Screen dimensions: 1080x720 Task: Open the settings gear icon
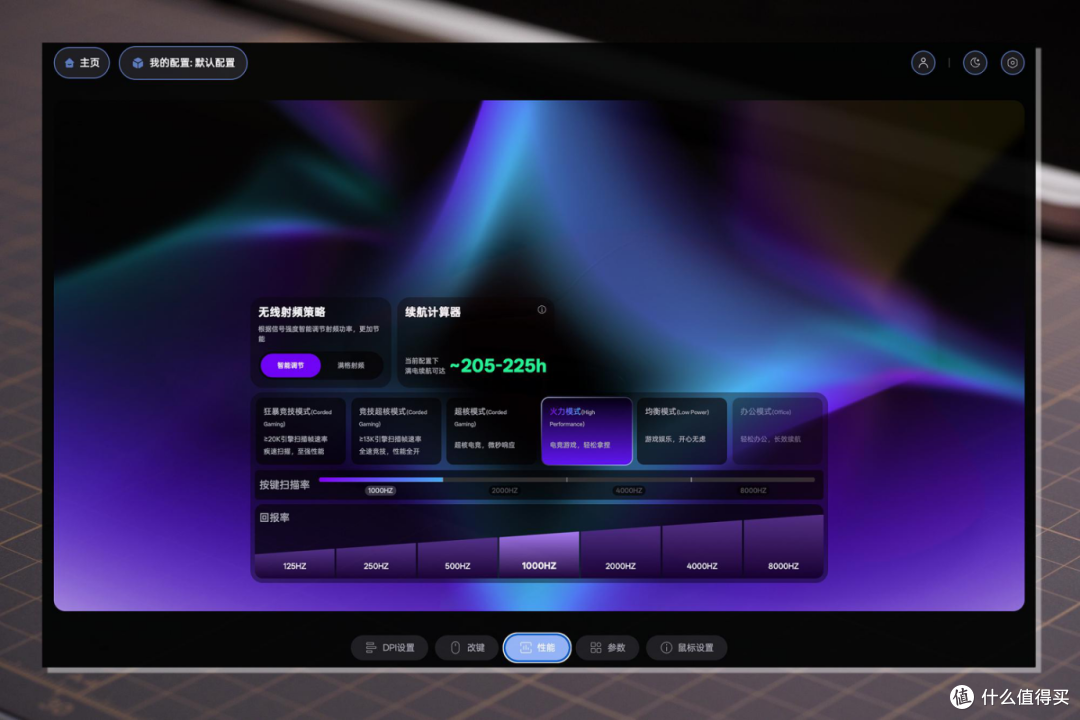(1012, 63)
